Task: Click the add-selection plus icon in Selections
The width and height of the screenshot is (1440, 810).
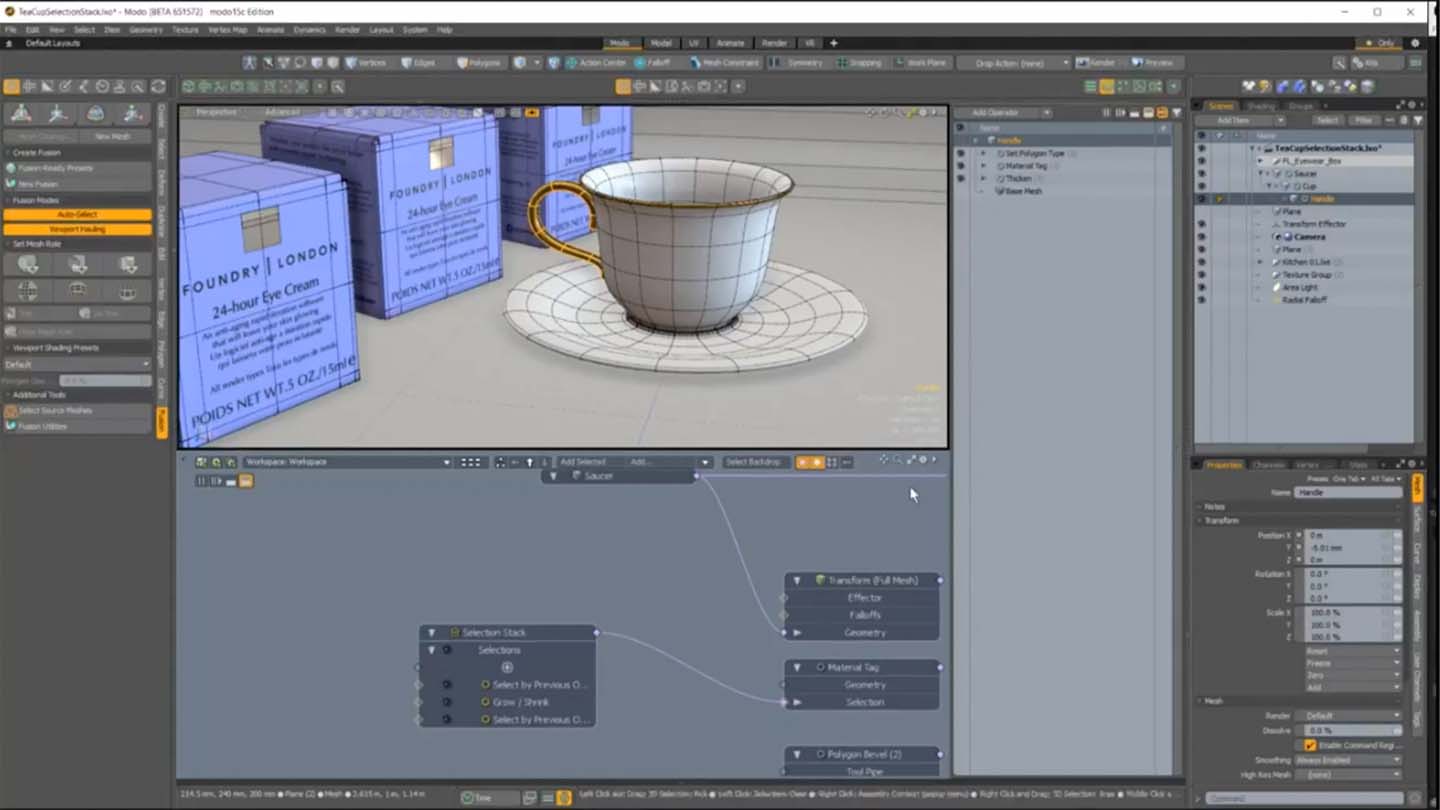Action: coord(507,667)
